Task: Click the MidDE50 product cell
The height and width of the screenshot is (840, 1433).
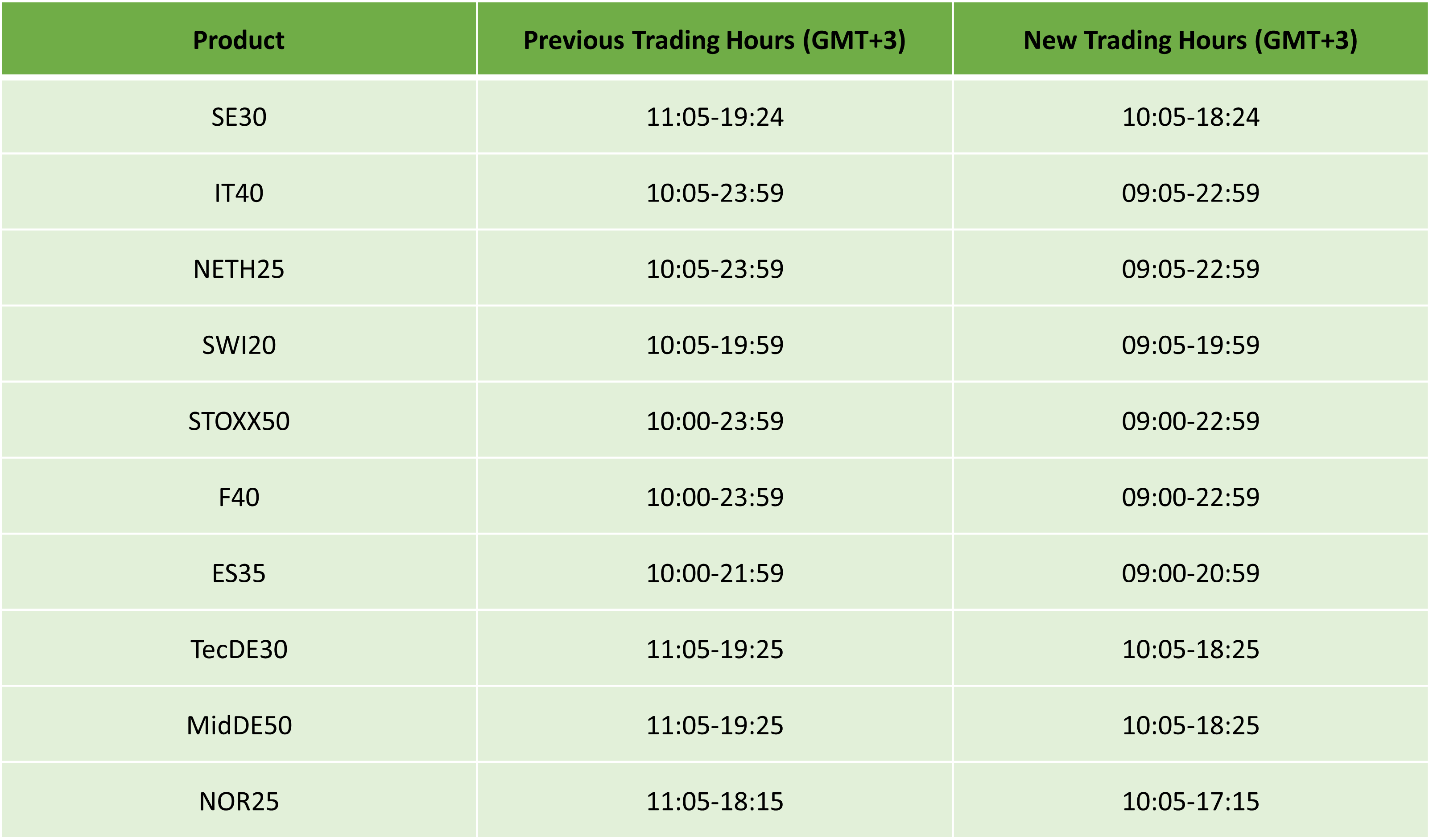Action: tap(239, 726)
